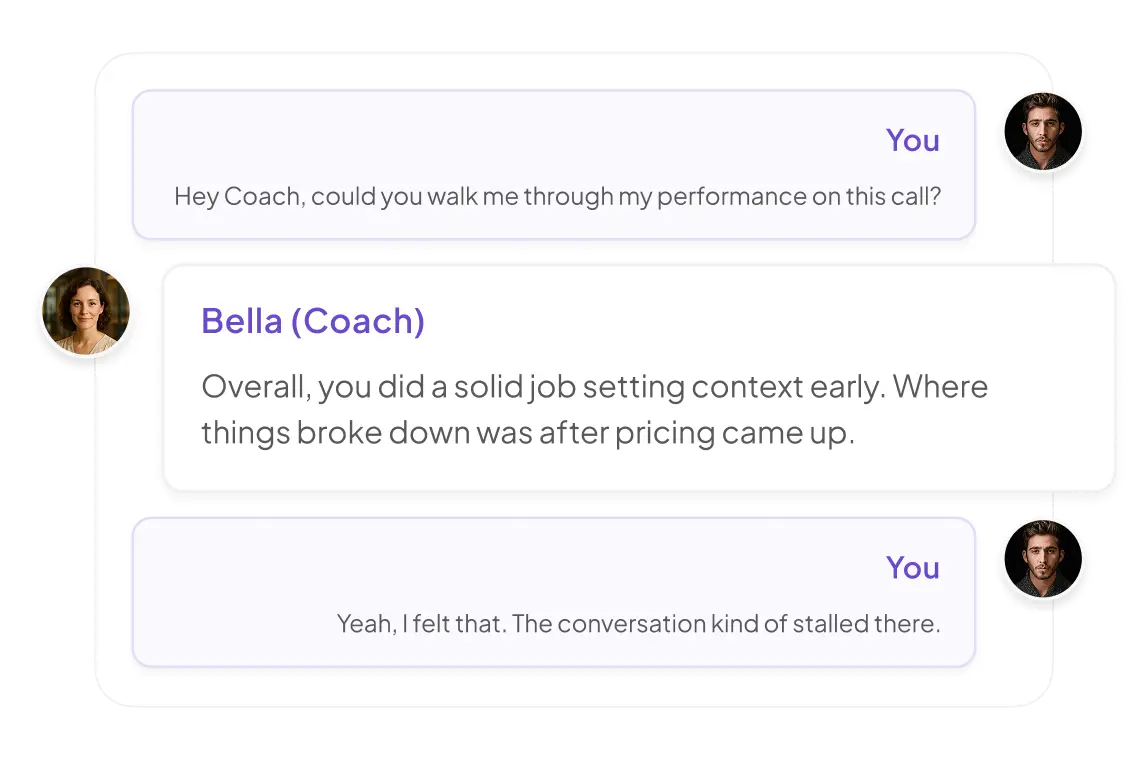The width and height of the screenshot is (1148, 758).
Task: Select the 'Hey Coach, could you walk me' message text
Action: point(557,196)
